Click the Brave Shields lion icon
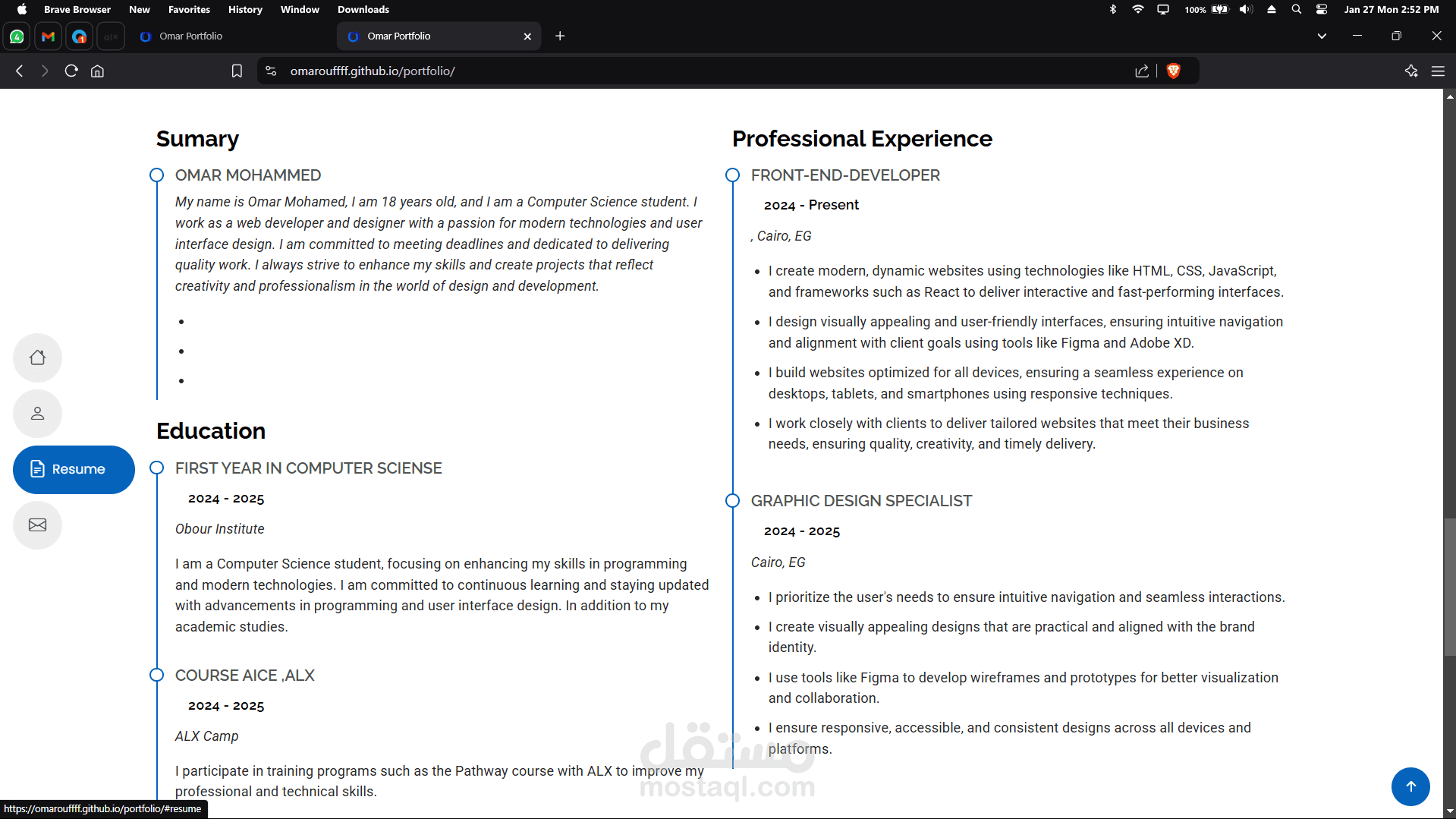This screenshot has width=1456, height=819. [1173, 71]
